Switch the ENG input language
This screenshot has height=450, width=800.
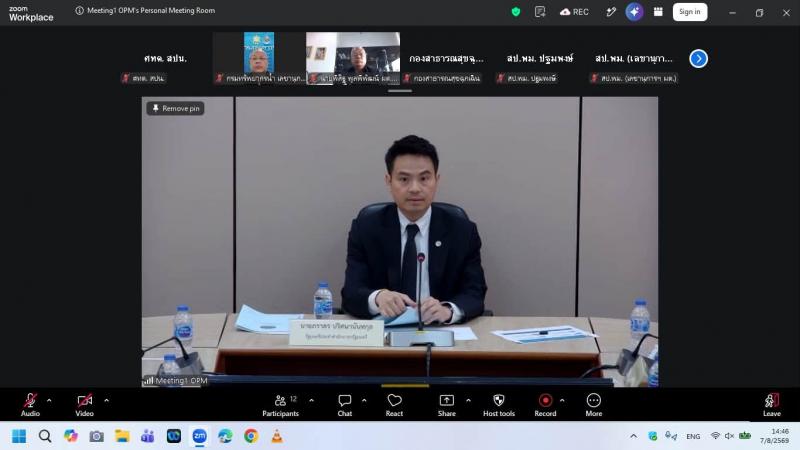tap(693, 436)
